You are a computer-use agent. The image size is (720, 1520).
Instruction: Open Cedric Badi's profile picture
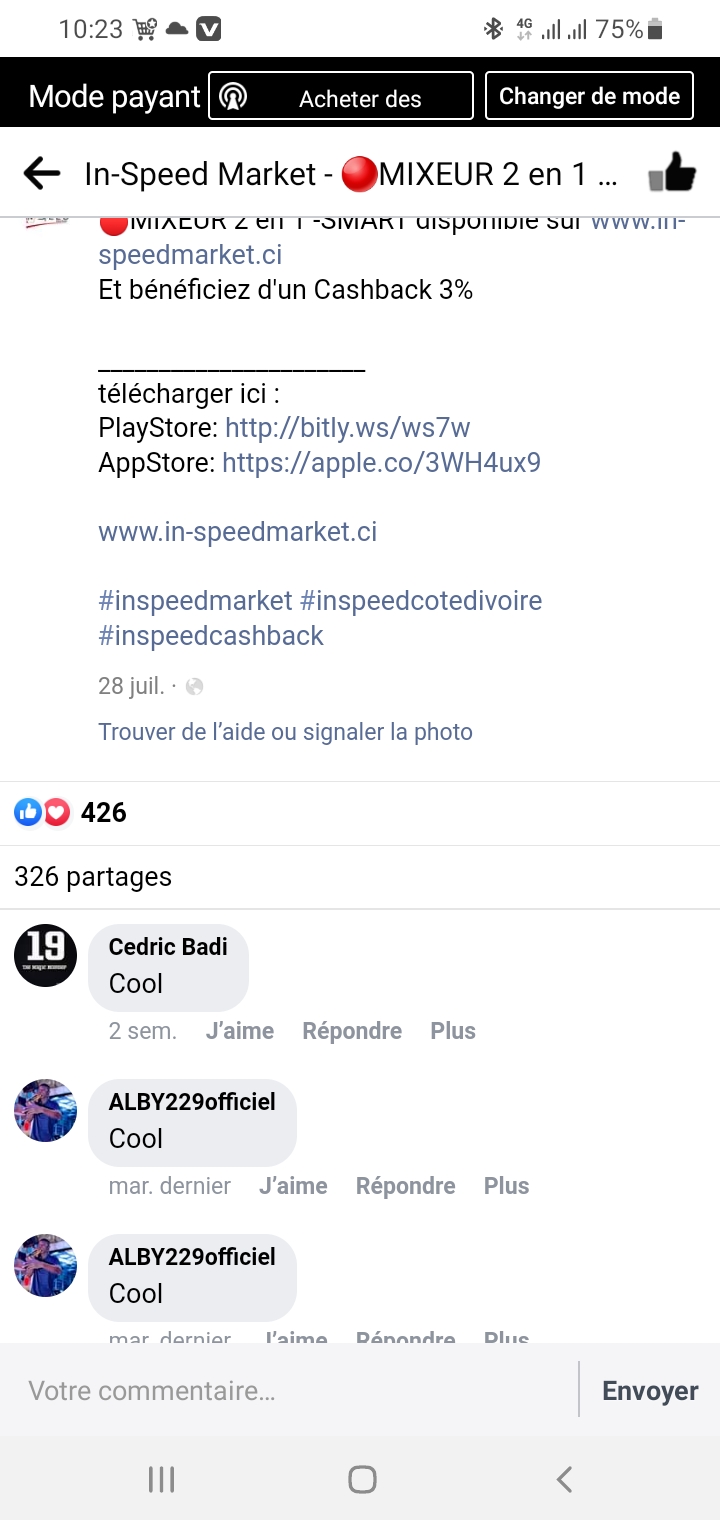(45, 955)
